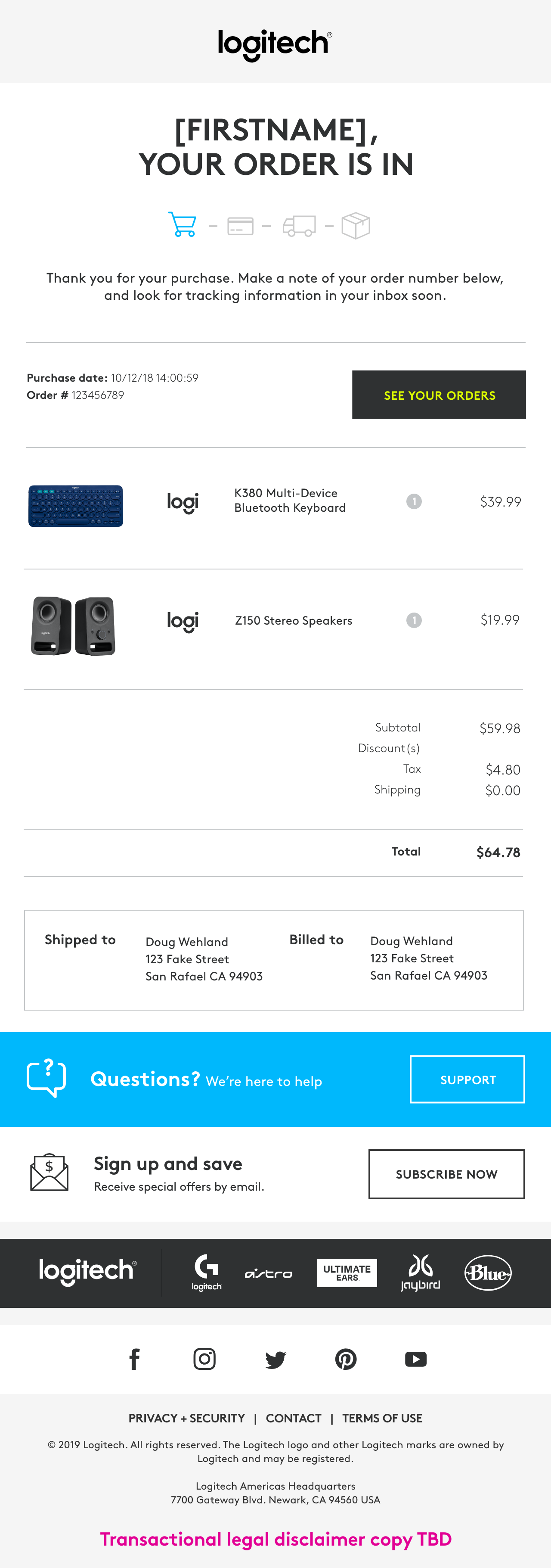Click the package box progress icon
The width and height of the screenshot is (551, 1568).
pos(356,226)
